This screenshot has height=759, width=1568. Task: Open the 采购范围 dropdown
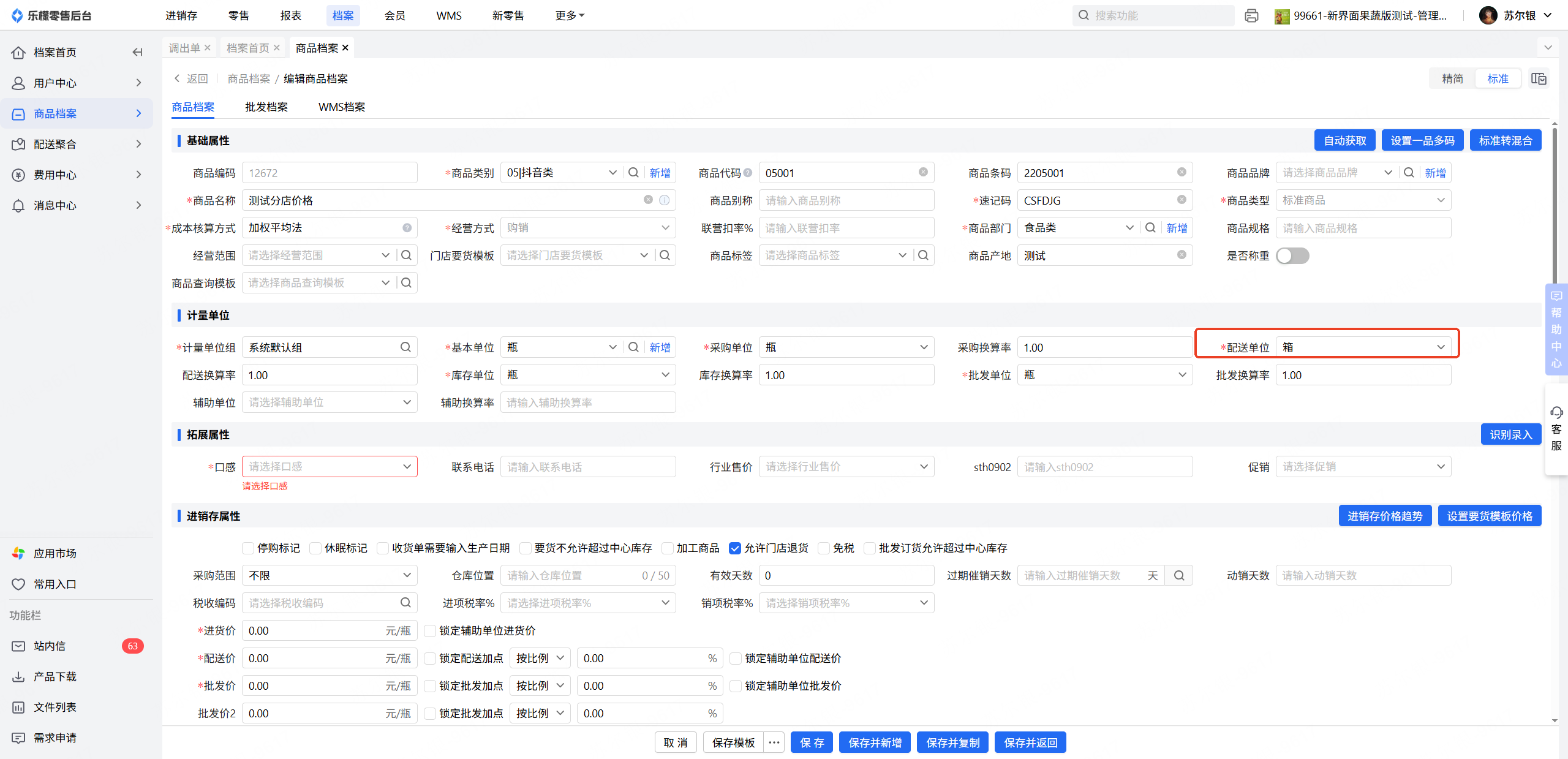point(330,575)
